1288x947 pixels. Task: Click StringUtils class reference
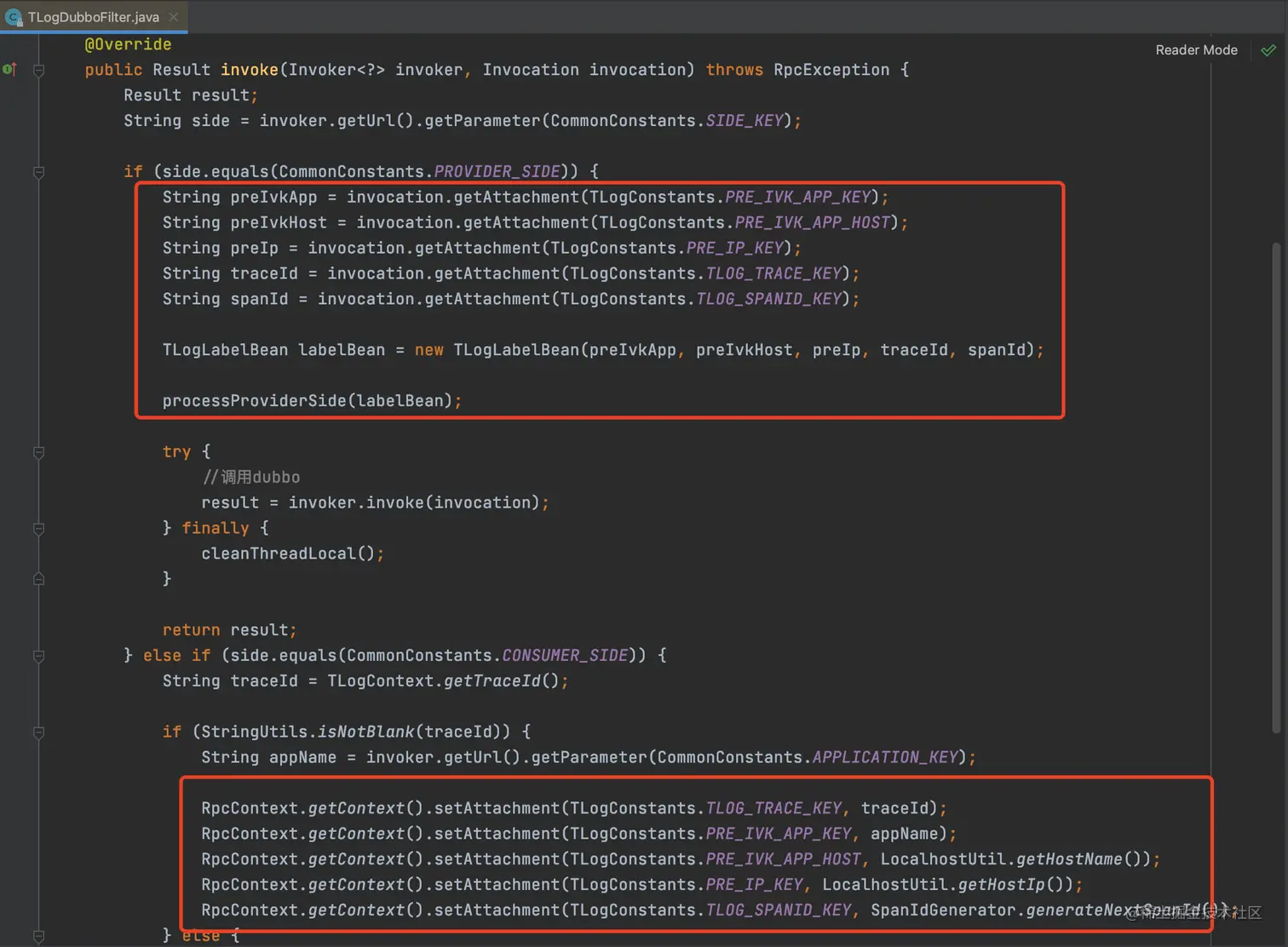(254, 732)
